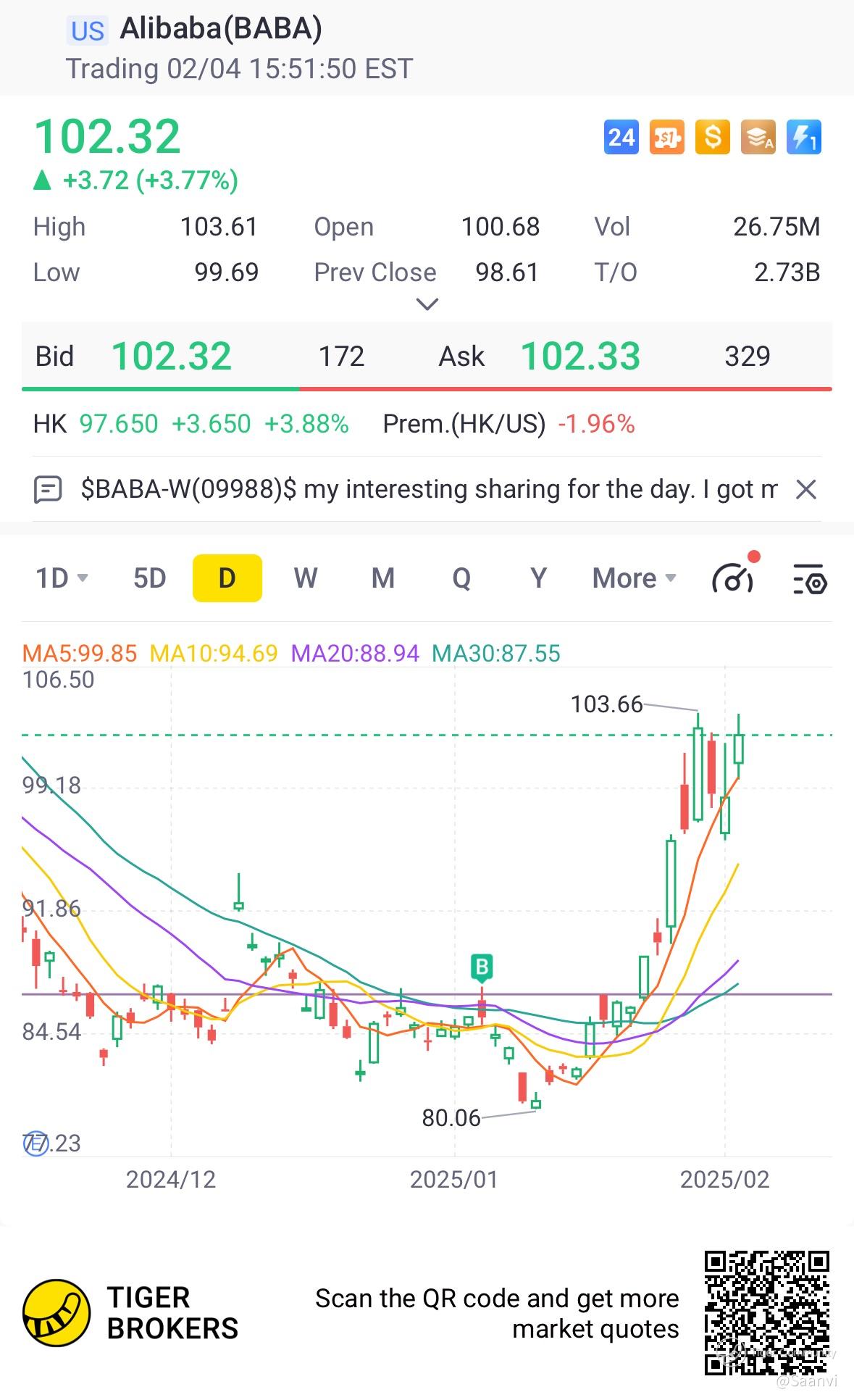Tap the Prev Close 98.61 value

(507, 272)
